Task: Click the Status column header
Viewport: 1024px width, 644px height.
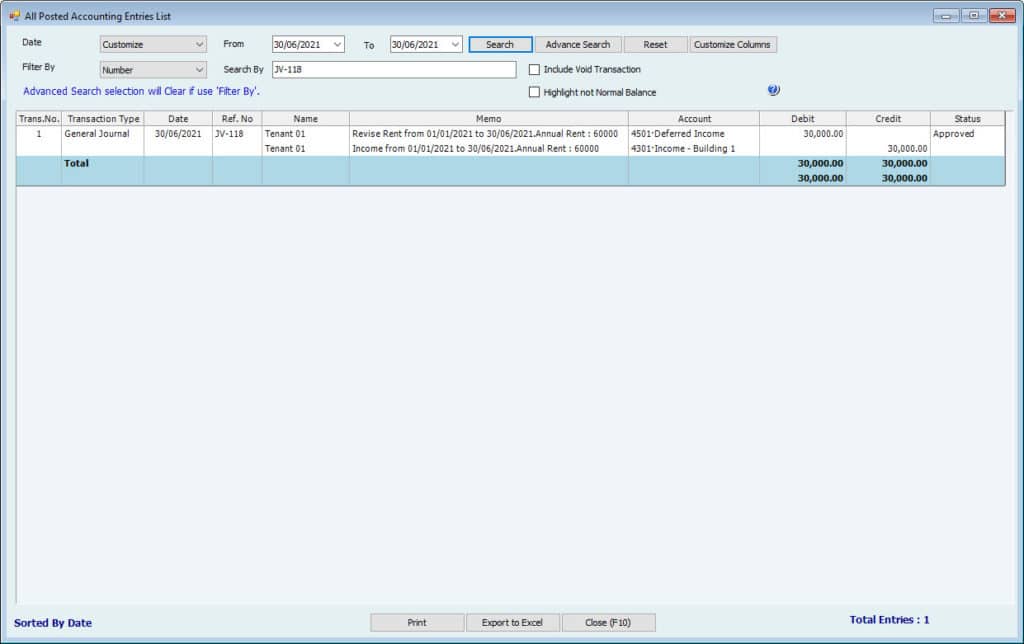Action: (x=967, y=119)
